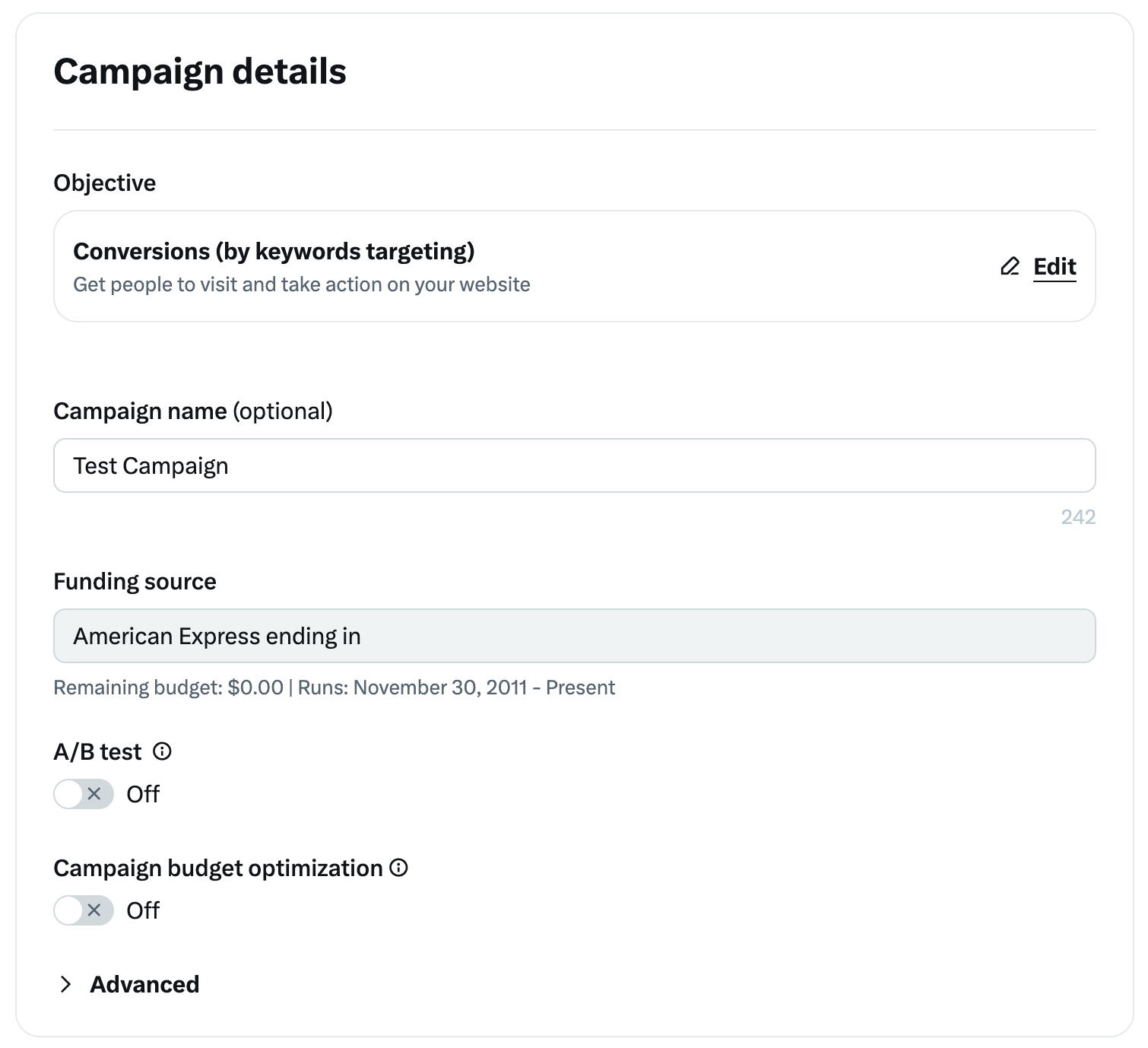Viewport: 1148px width, 1048px height.
Task: Click the X knob on A/B test switch
Action: [94, 794]
